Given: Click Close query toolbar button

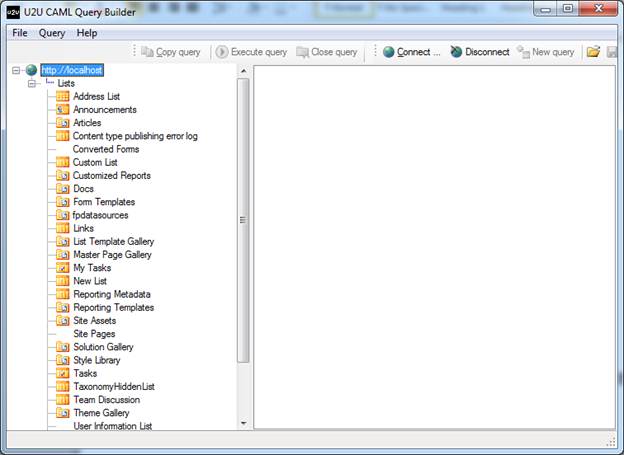Looking at the screenshot, I should pos(327,52).
